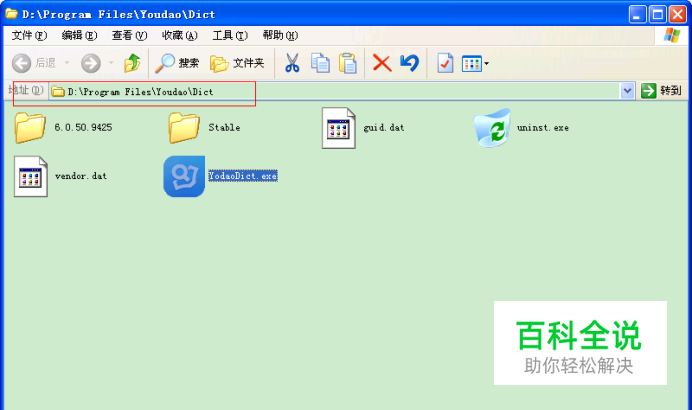Click the Copy toolbar icon
692x410 pixels.
(320, 63)
